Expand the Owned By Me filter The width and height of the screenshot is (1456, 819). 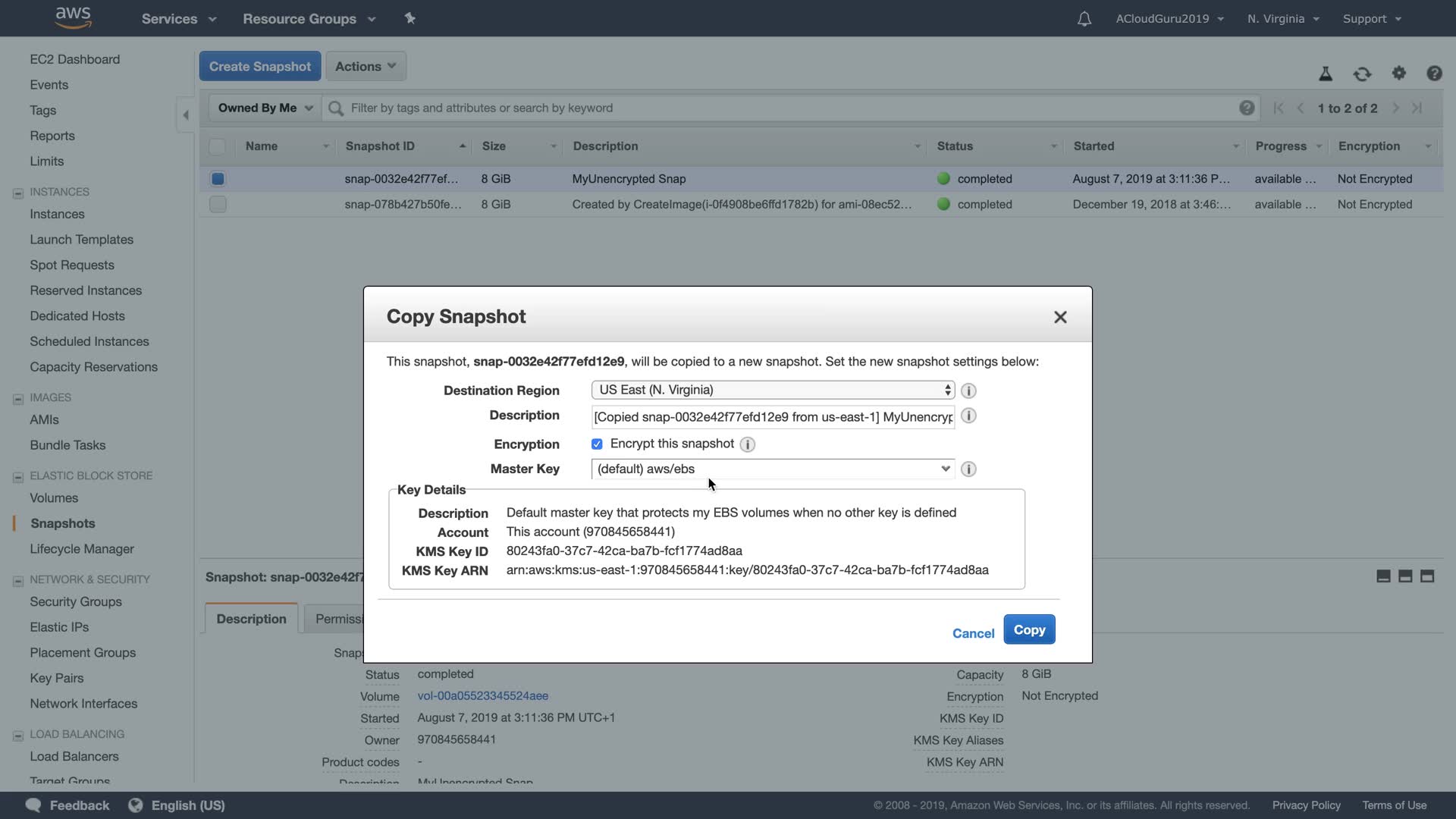tap(265, 108)
